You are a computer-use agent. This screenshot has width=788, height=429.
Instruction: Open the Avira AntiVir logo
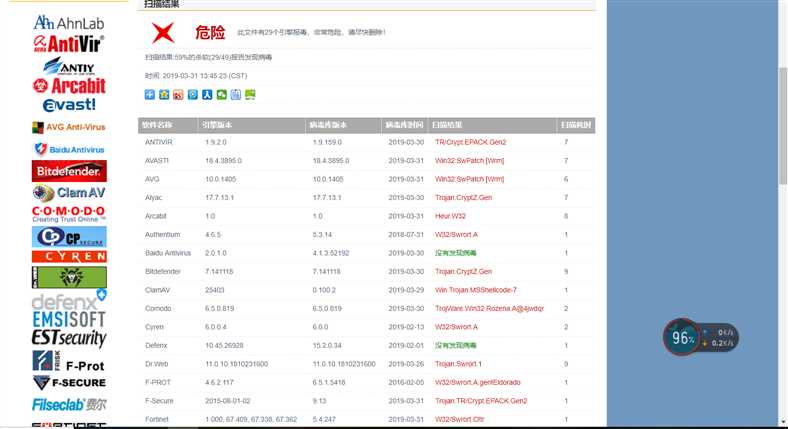click(x=69, y=44)
